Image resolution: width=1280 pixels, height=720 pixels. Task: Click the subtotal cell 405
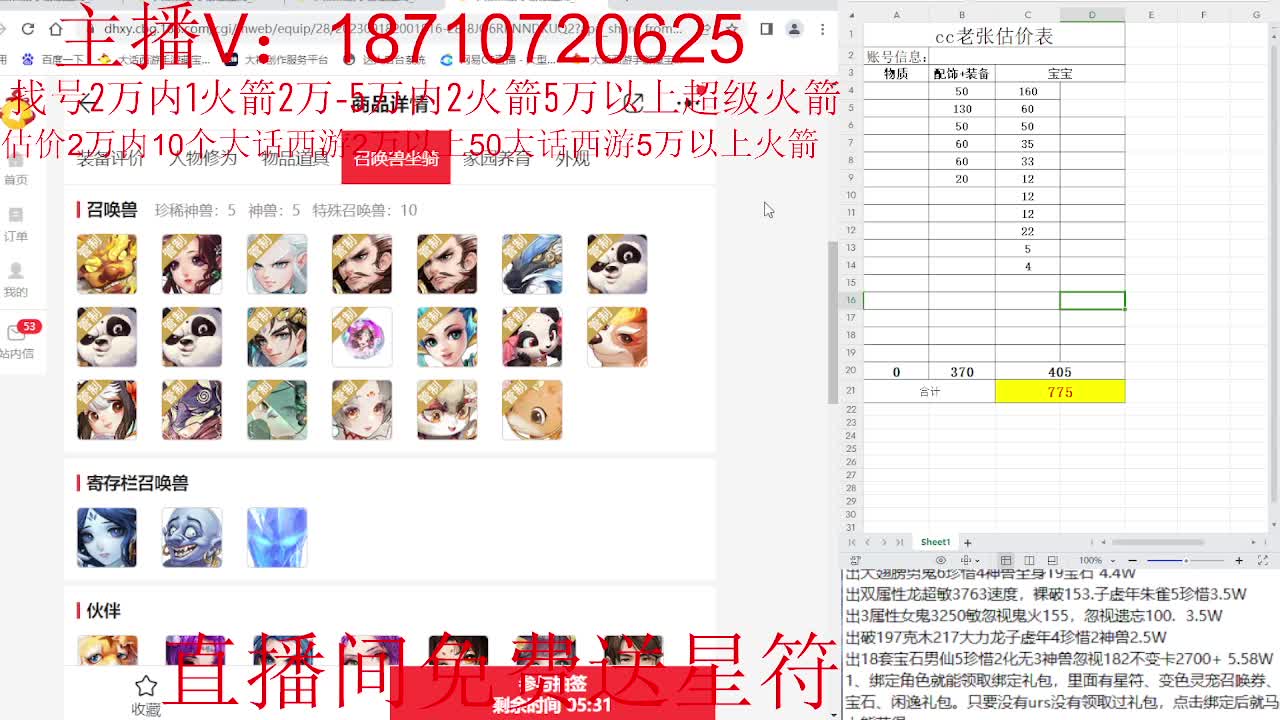[1060, 372]
